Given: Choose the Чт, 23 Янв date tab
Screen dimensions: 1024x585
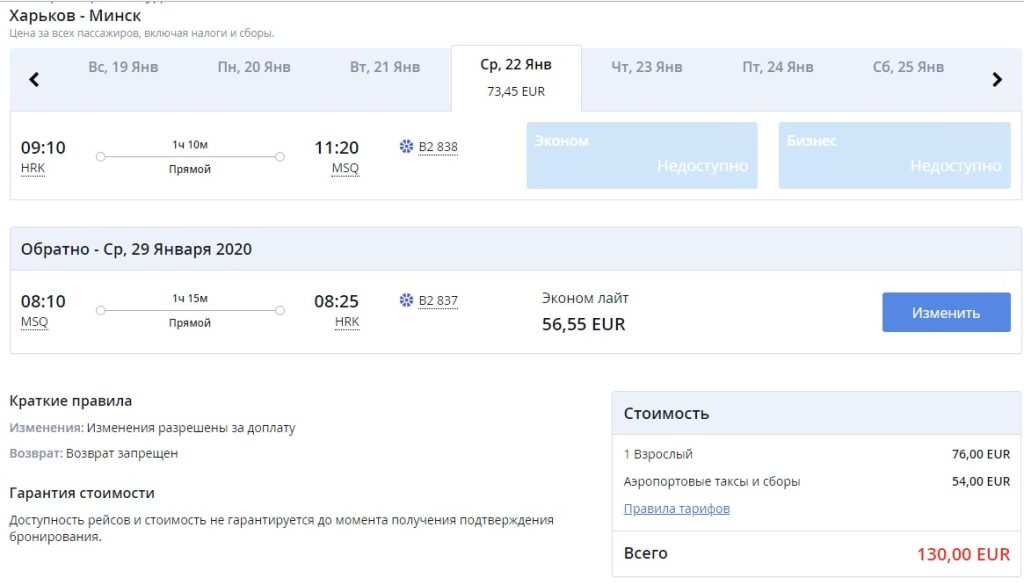Looking at the screenshot, I should [x=647, y=67].
